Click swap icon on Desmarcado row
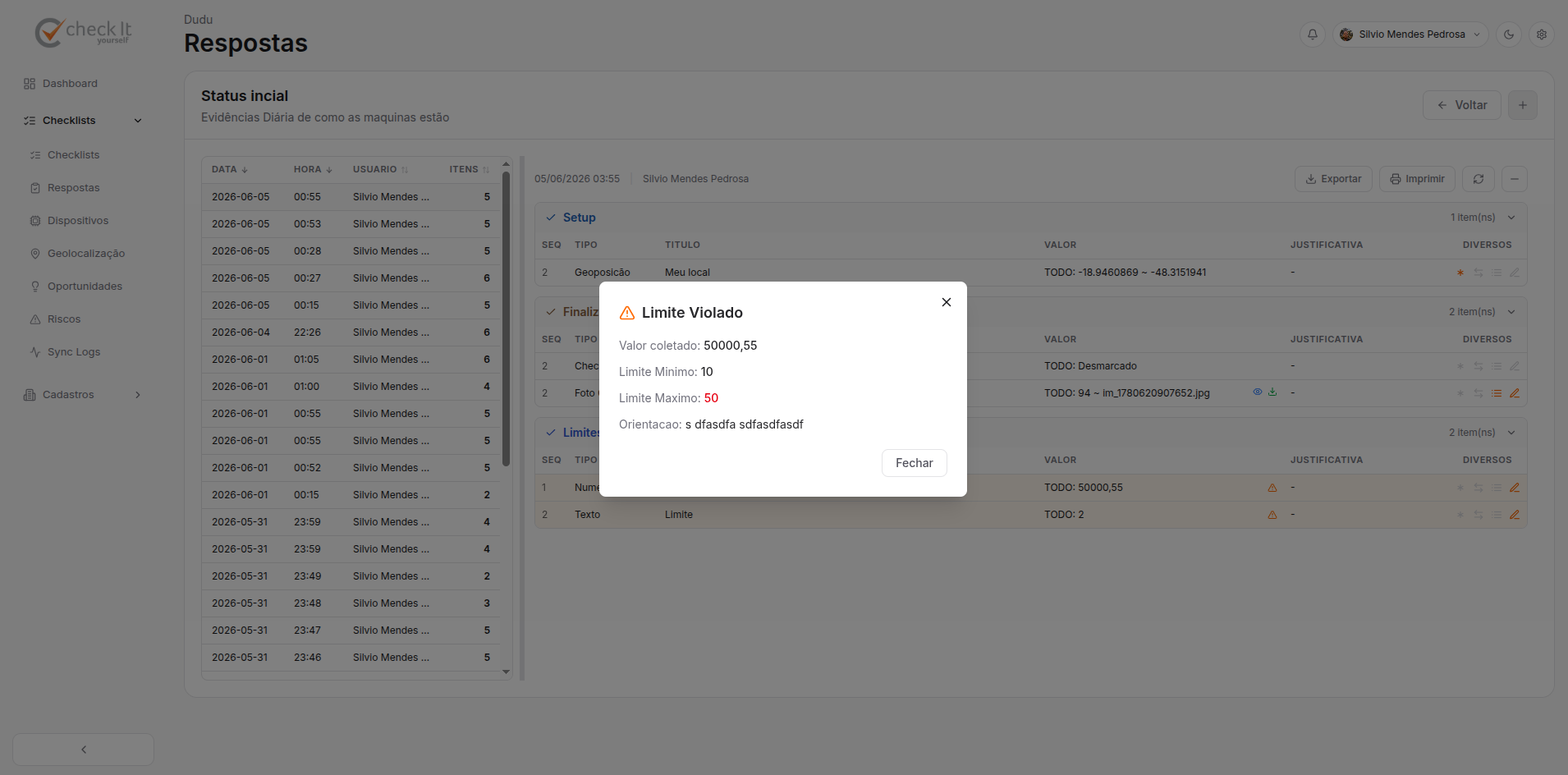This screenshot has height=775, width=1568. [1479, 366]
